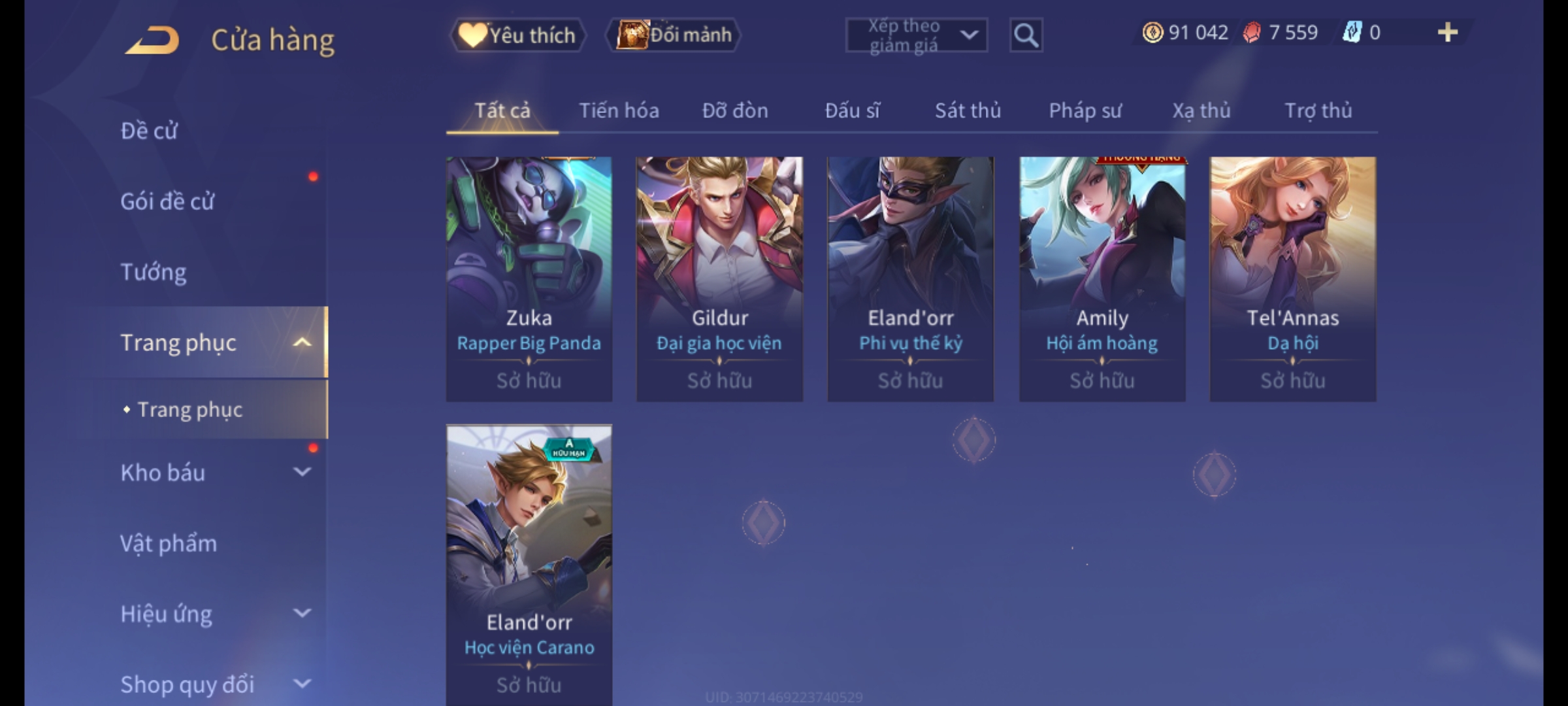Expand Shop quy đổi section

click(x=302, y=684)
